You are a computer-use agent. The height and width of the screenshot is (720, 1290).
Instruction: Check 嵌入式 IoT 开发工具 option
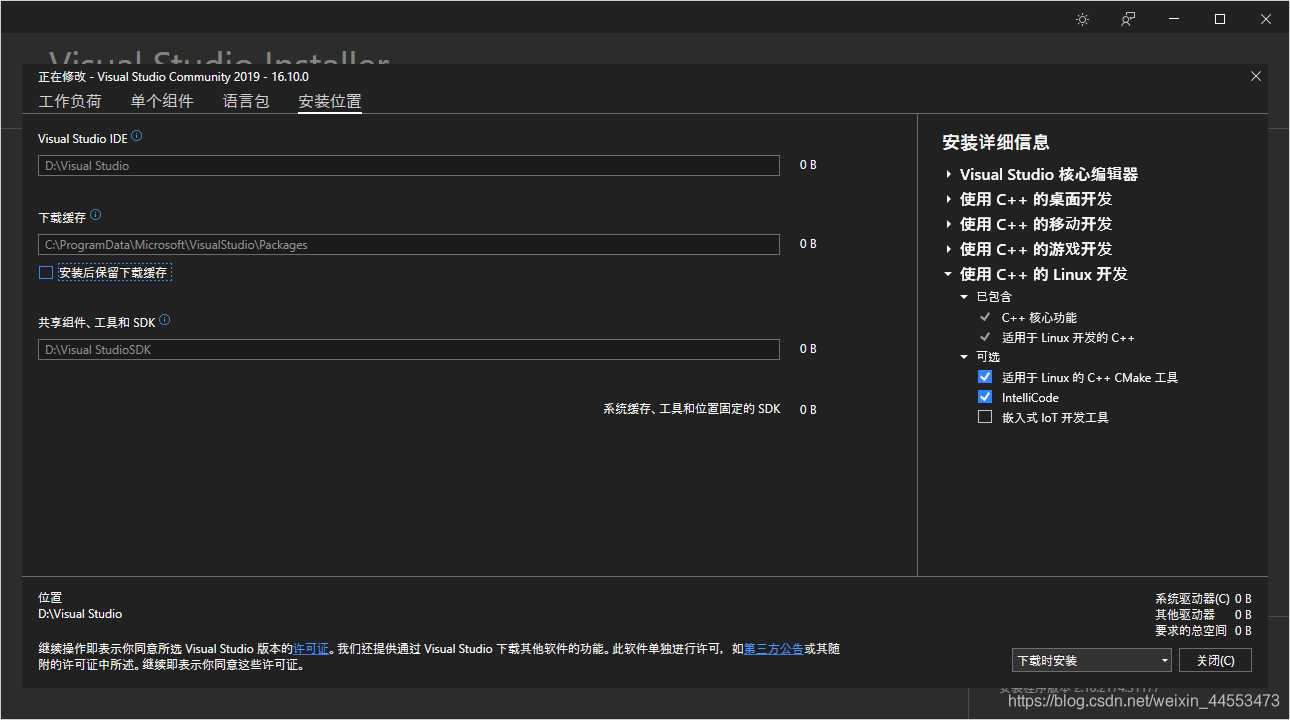coord(985,417)
